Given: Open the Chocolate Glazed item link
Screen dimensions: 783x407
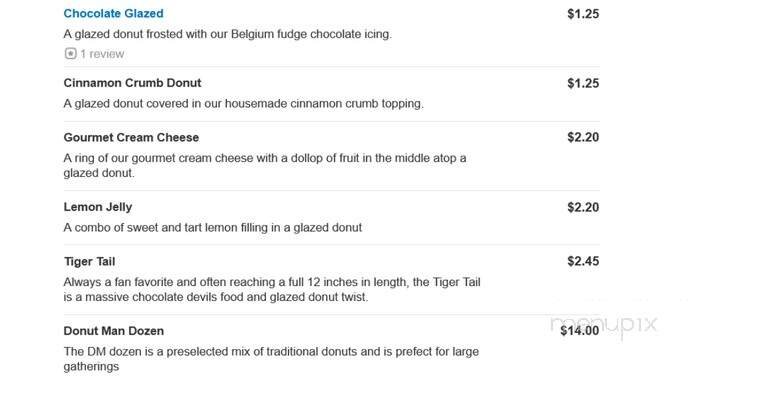Looking at the screenshot, I should (113, 14).
